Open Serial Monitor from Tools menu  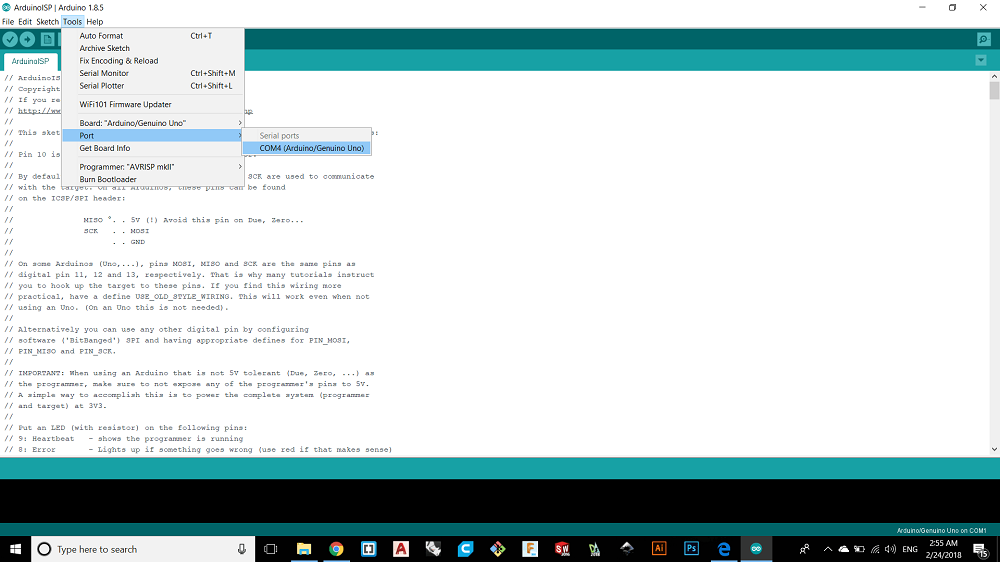(x=152, y=73)
